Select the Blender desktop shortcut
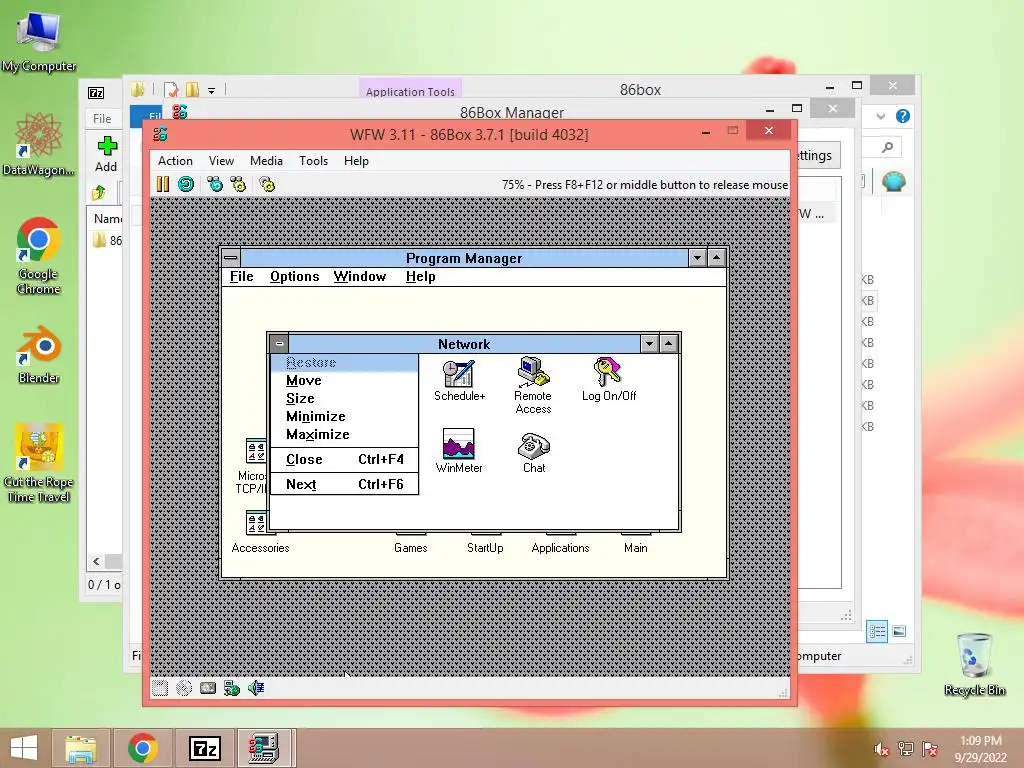1024x768 pixels. pyautogui.click(x=39, y=354)
